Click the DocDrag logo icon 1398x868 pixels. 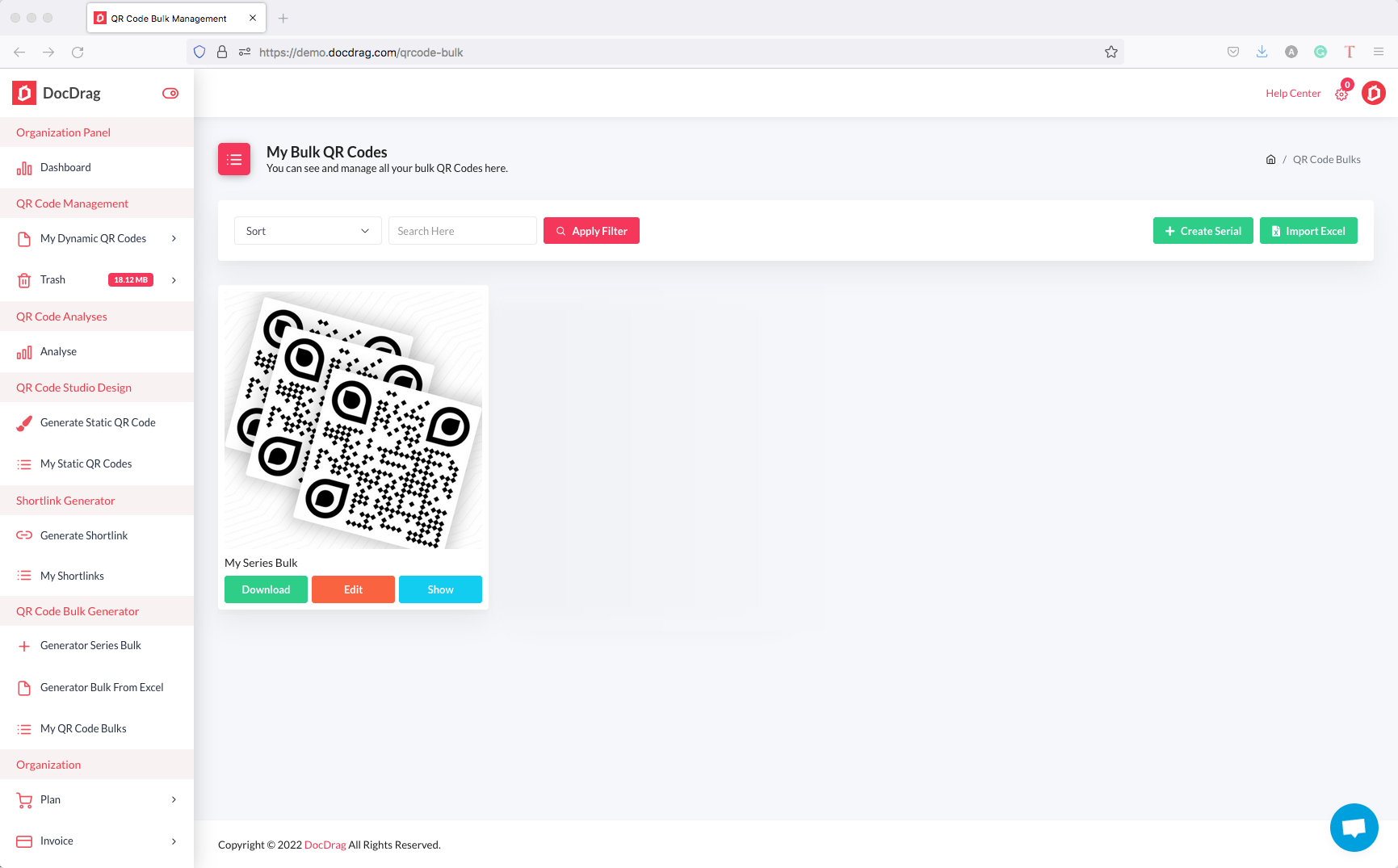pyautogui.click(x=24, y=94)
